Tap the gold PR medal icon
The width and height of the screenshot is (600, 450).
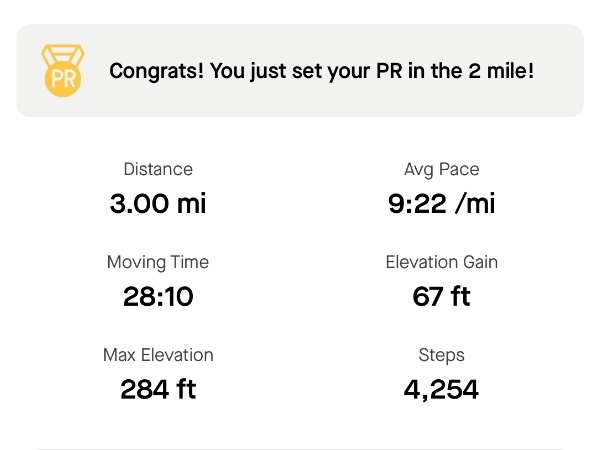click(x=63, y=70)
